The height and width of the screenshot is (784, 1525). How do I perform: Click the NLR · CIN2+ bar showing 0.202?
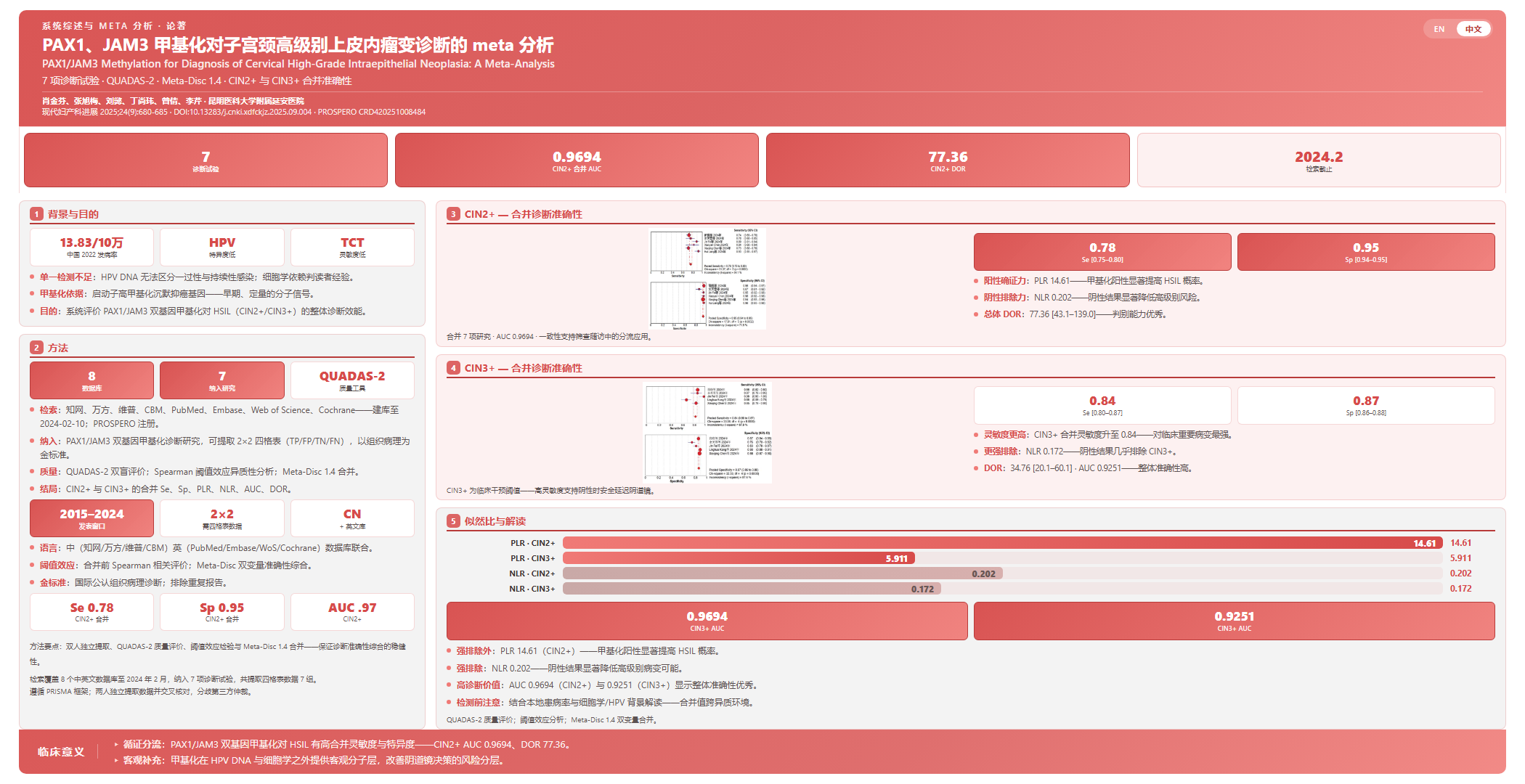[783, 573]
